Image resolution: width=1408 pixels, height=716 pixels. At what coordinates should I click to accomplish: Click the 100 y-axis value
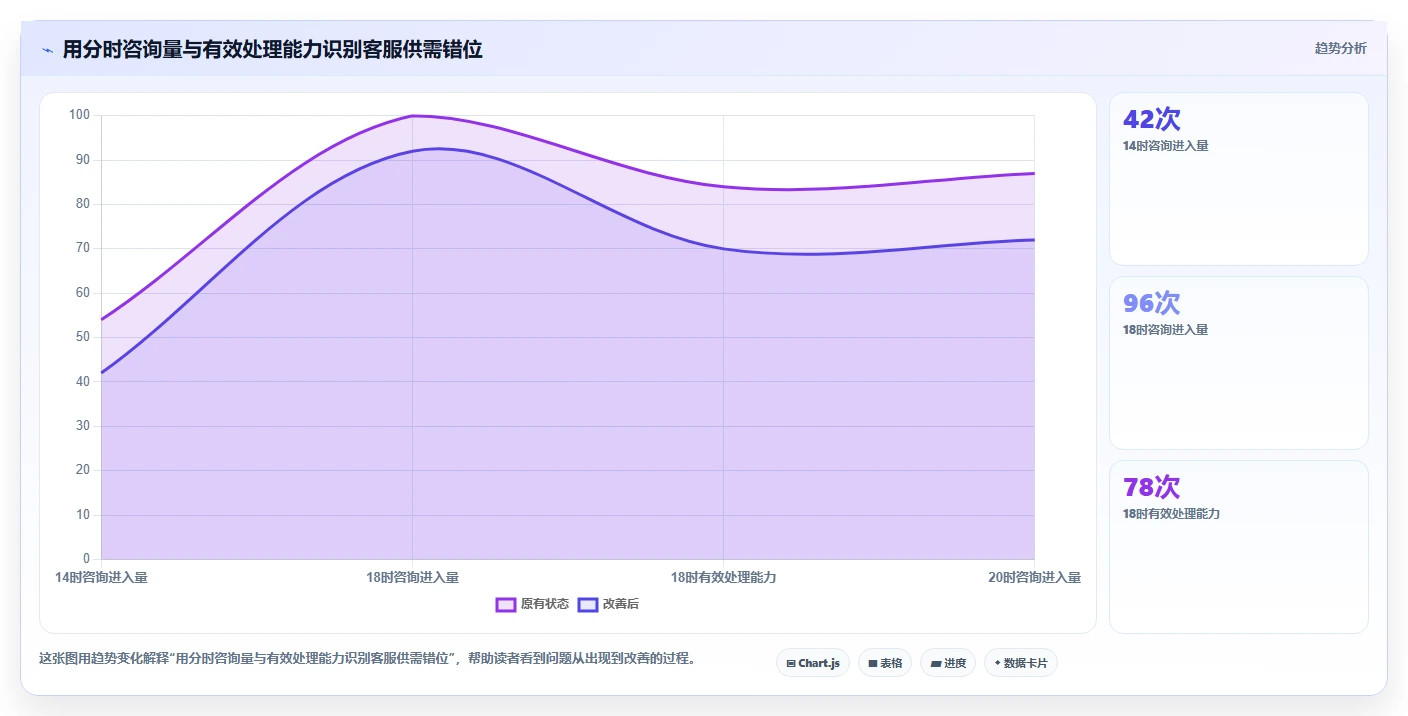point(79,115)
